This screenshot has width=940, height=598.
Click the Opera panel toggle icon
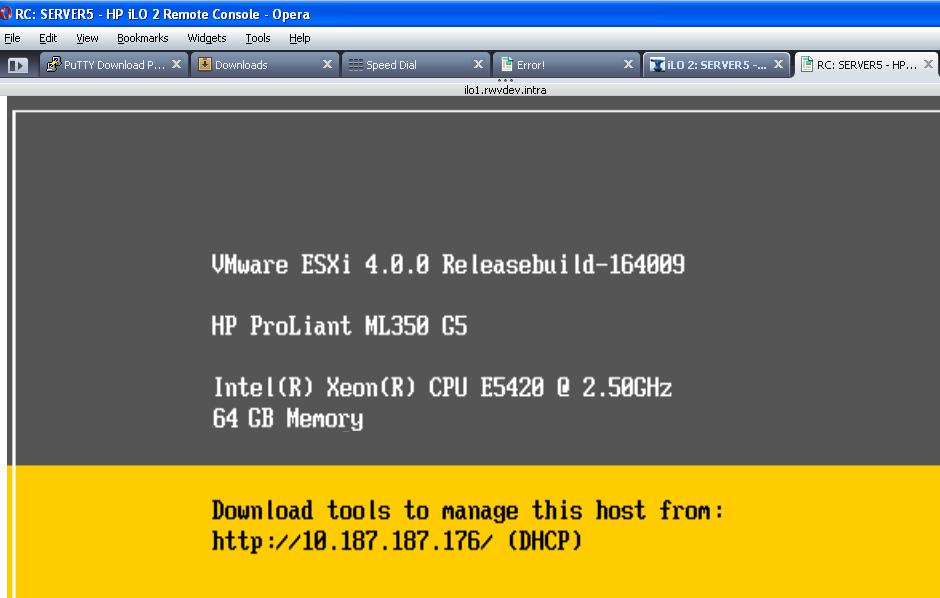click(x=18, y=65)
